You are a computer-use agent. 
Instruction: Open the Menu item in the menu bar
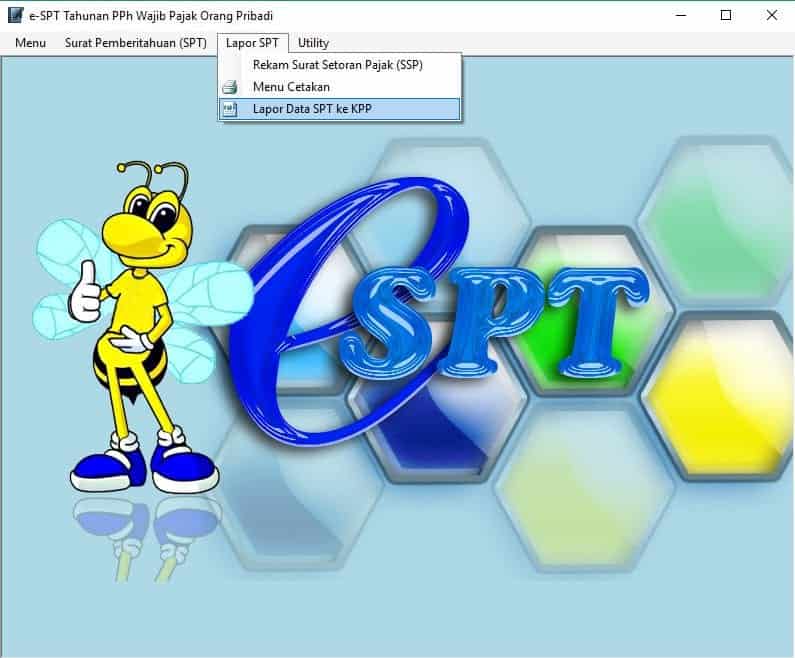(30, 43)
